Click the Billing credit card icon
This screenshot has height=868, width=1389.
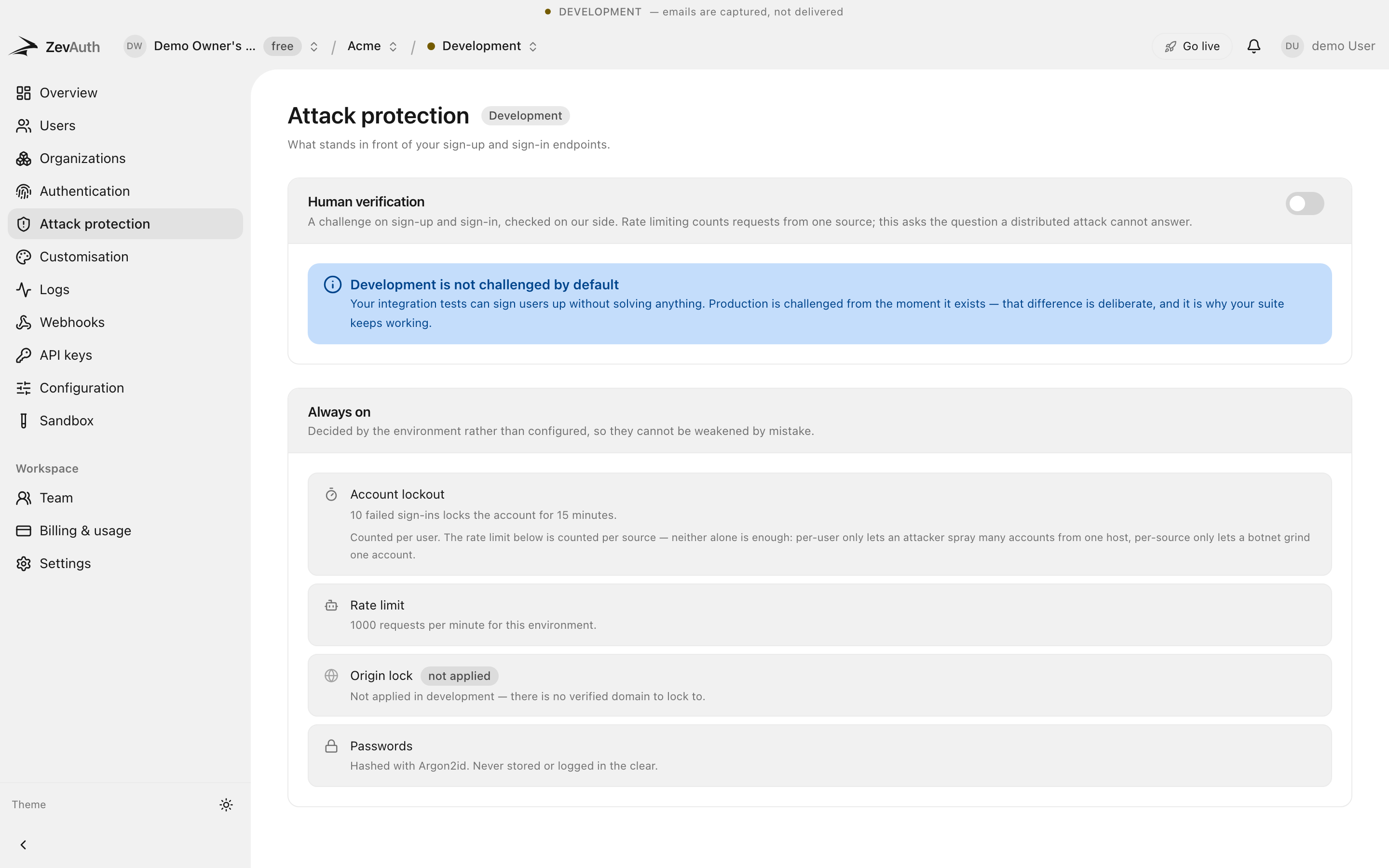point(24,530)
